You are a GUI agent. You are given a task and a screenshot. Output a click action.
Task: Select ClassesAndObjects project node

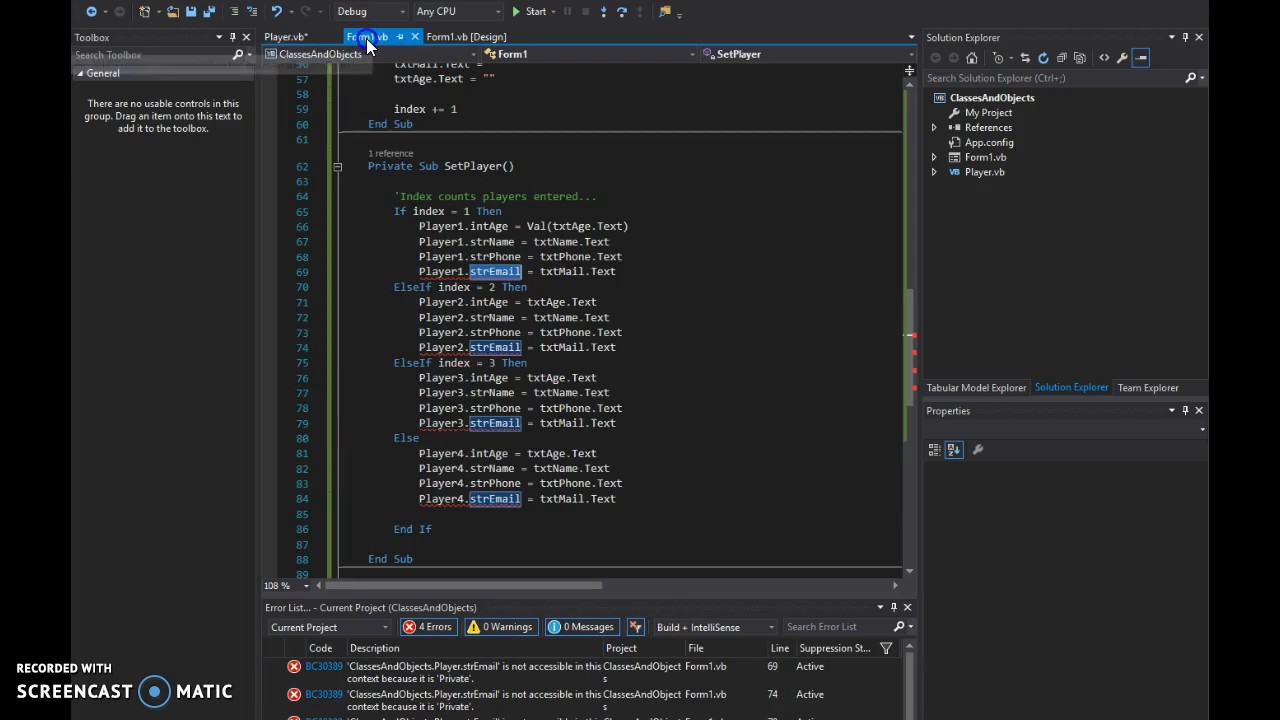click(992, 98)
